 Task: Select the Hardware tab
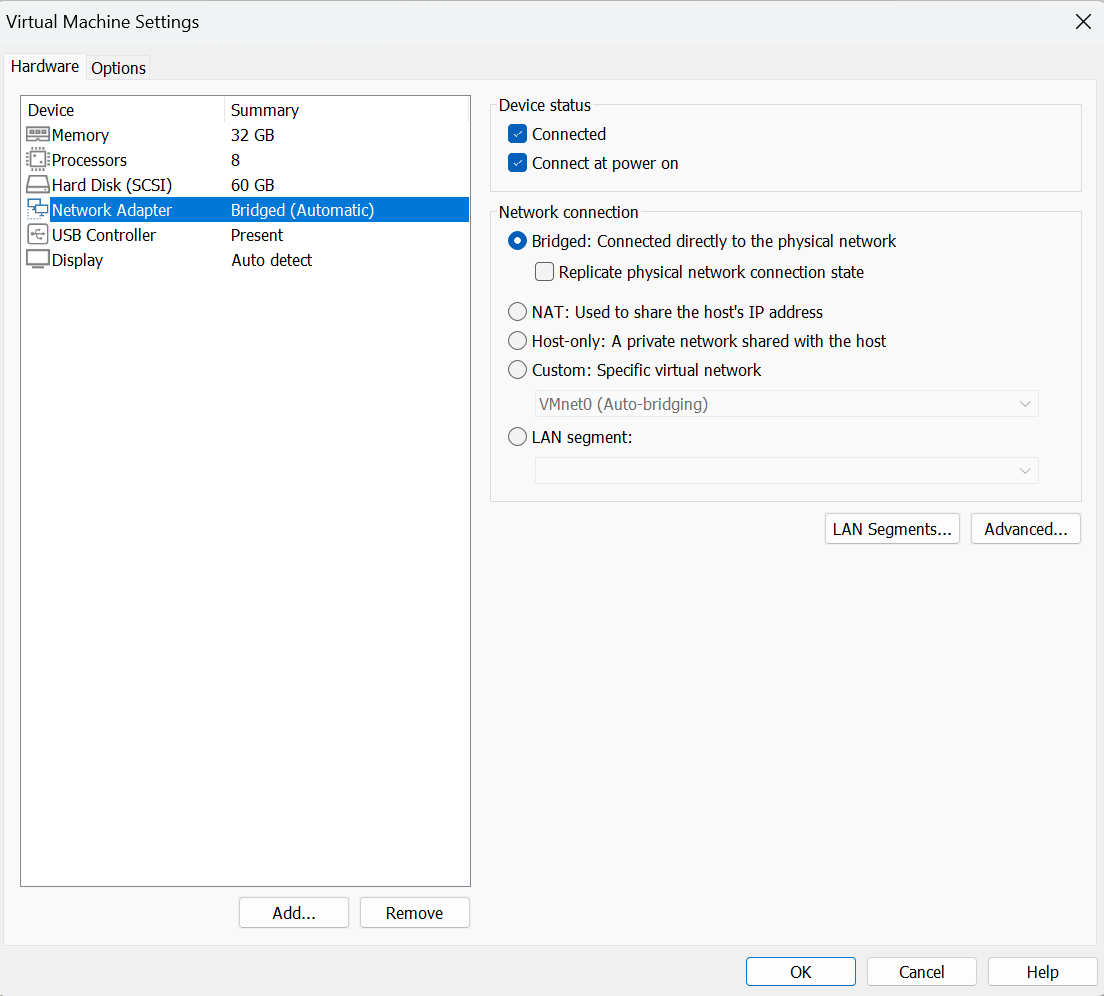45,67
